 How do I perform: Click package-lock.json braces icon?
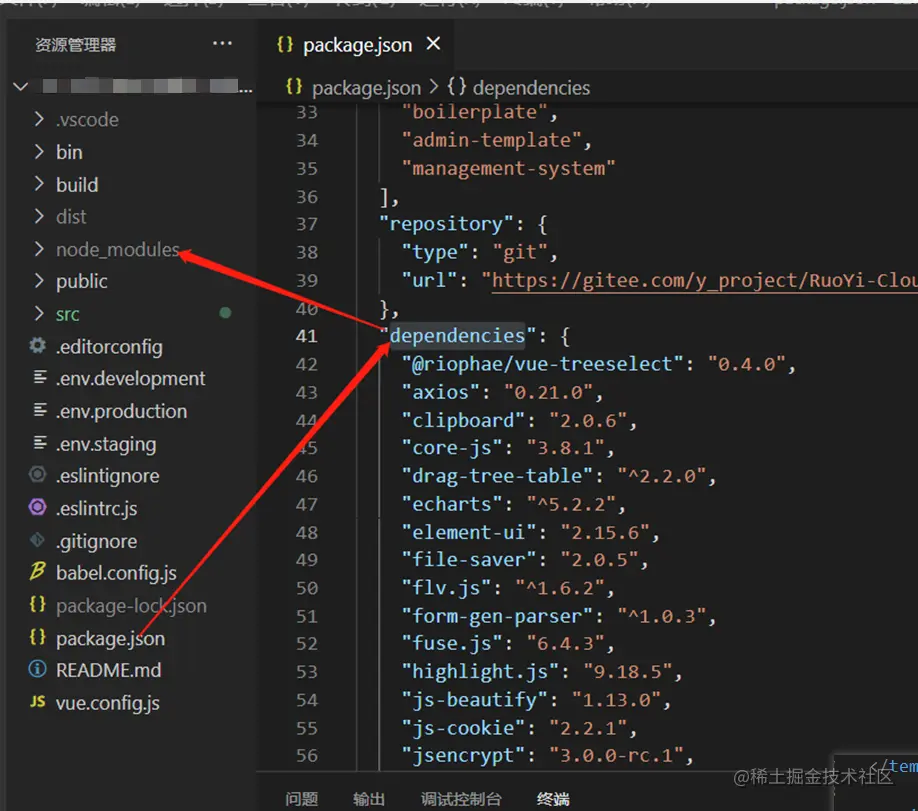tap(37, 604)
